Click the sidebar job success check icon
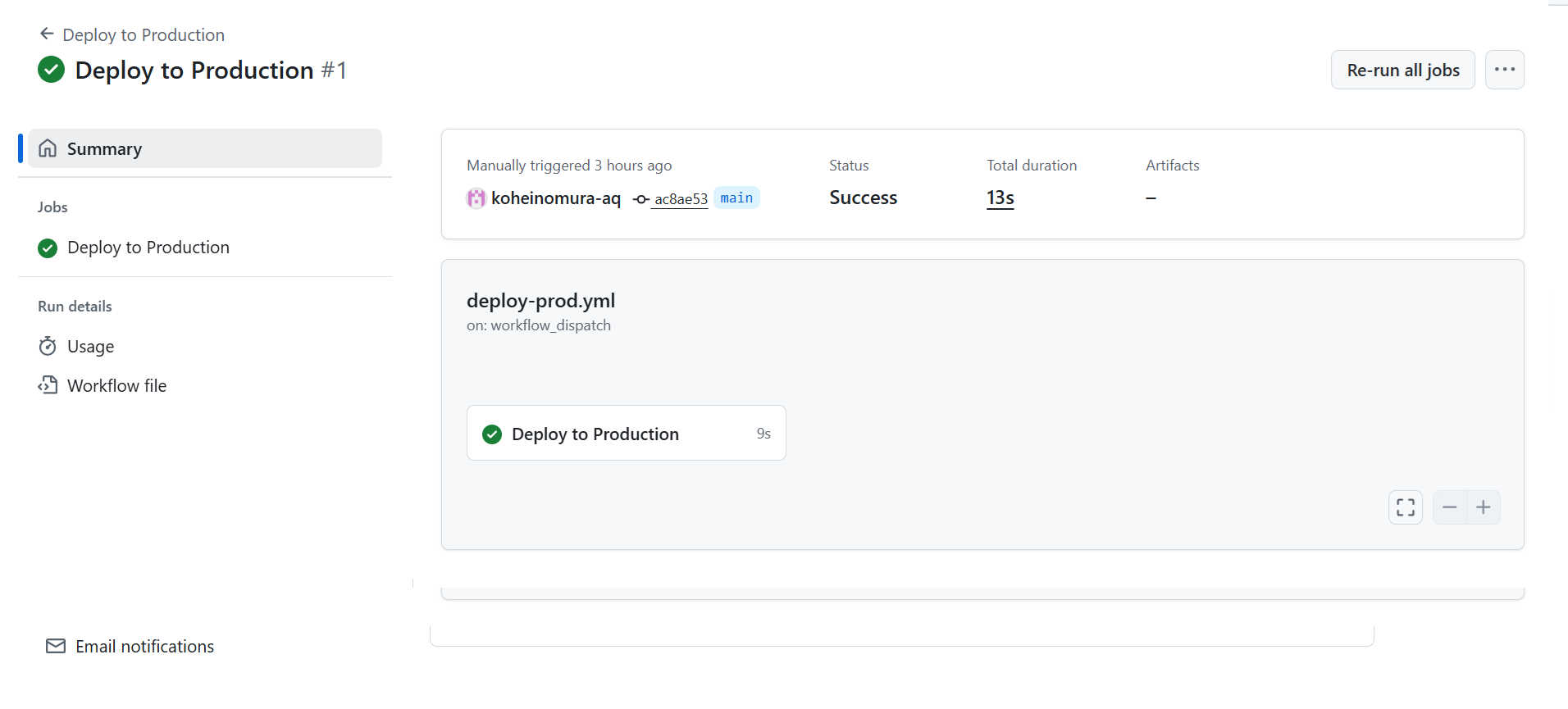The width and height of the screenshot is (1568, 709). [x=48, y=248]
